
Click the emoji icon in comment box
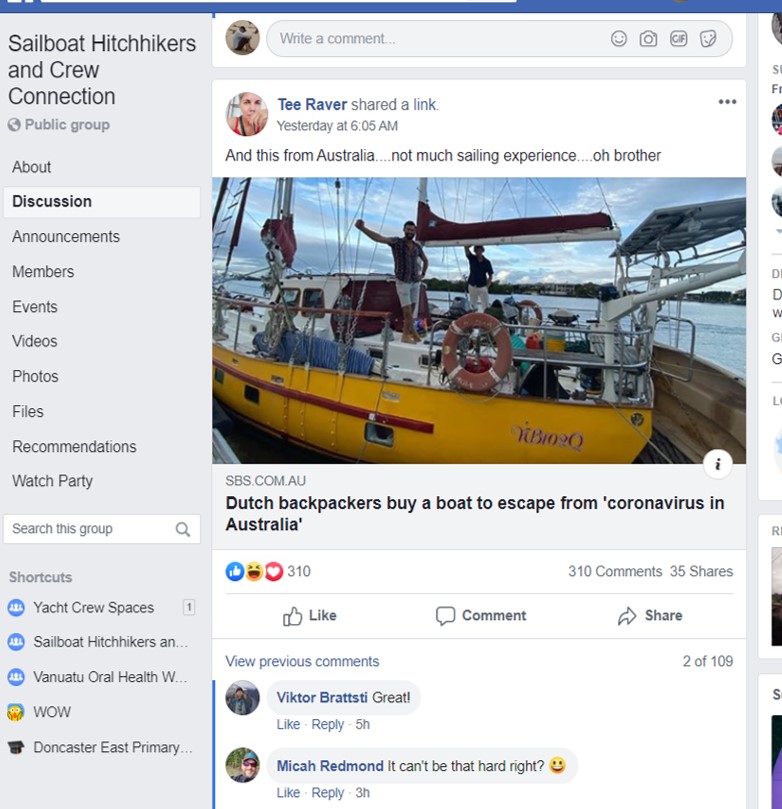pyautogui.click(x=619, y=39)
